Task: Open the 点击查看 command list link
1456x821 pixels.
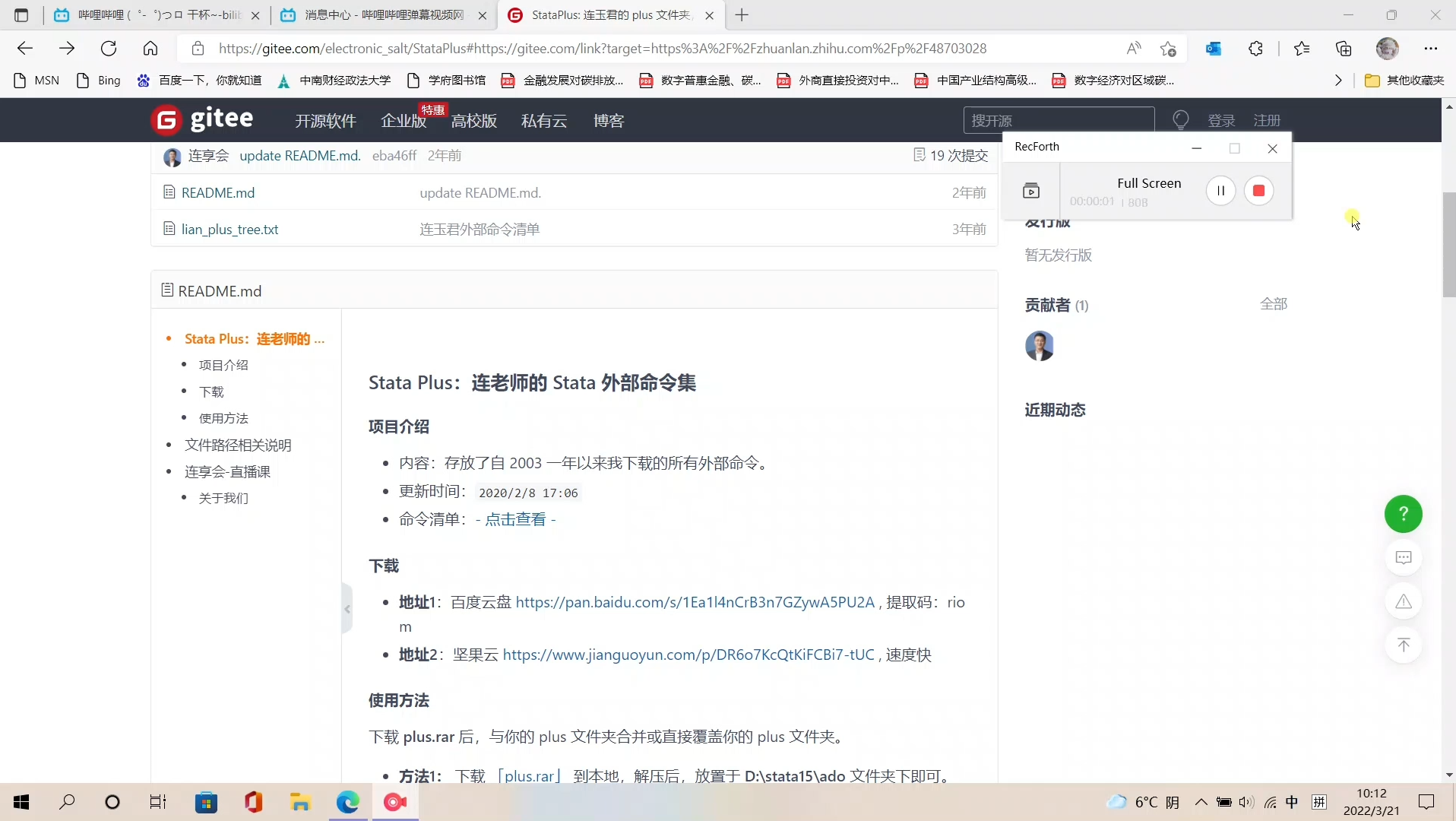Action: pos(515,520)
